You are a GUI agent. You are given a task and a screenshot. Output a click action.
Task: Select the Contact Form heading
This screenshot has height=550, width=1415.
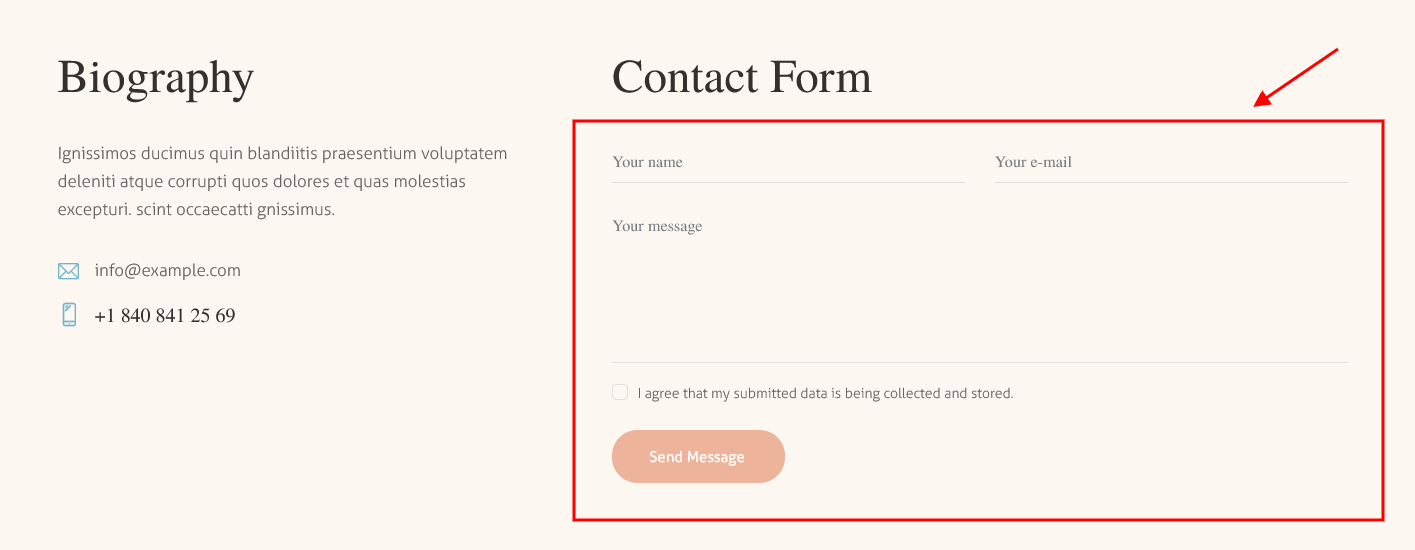[742, 77]
